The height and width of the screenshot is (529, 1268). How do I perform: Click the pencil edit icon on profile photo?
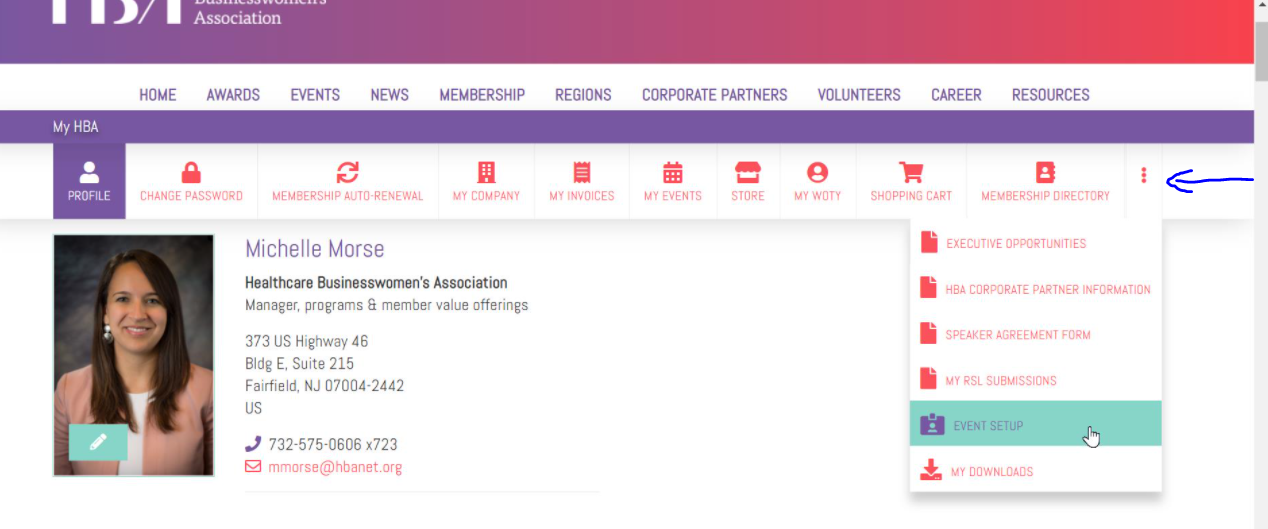pos(98,442)
